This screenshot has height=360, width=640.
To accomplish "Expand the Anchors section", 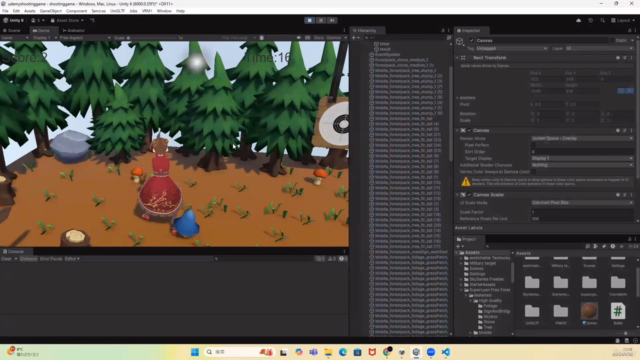I will pos(458,98).
